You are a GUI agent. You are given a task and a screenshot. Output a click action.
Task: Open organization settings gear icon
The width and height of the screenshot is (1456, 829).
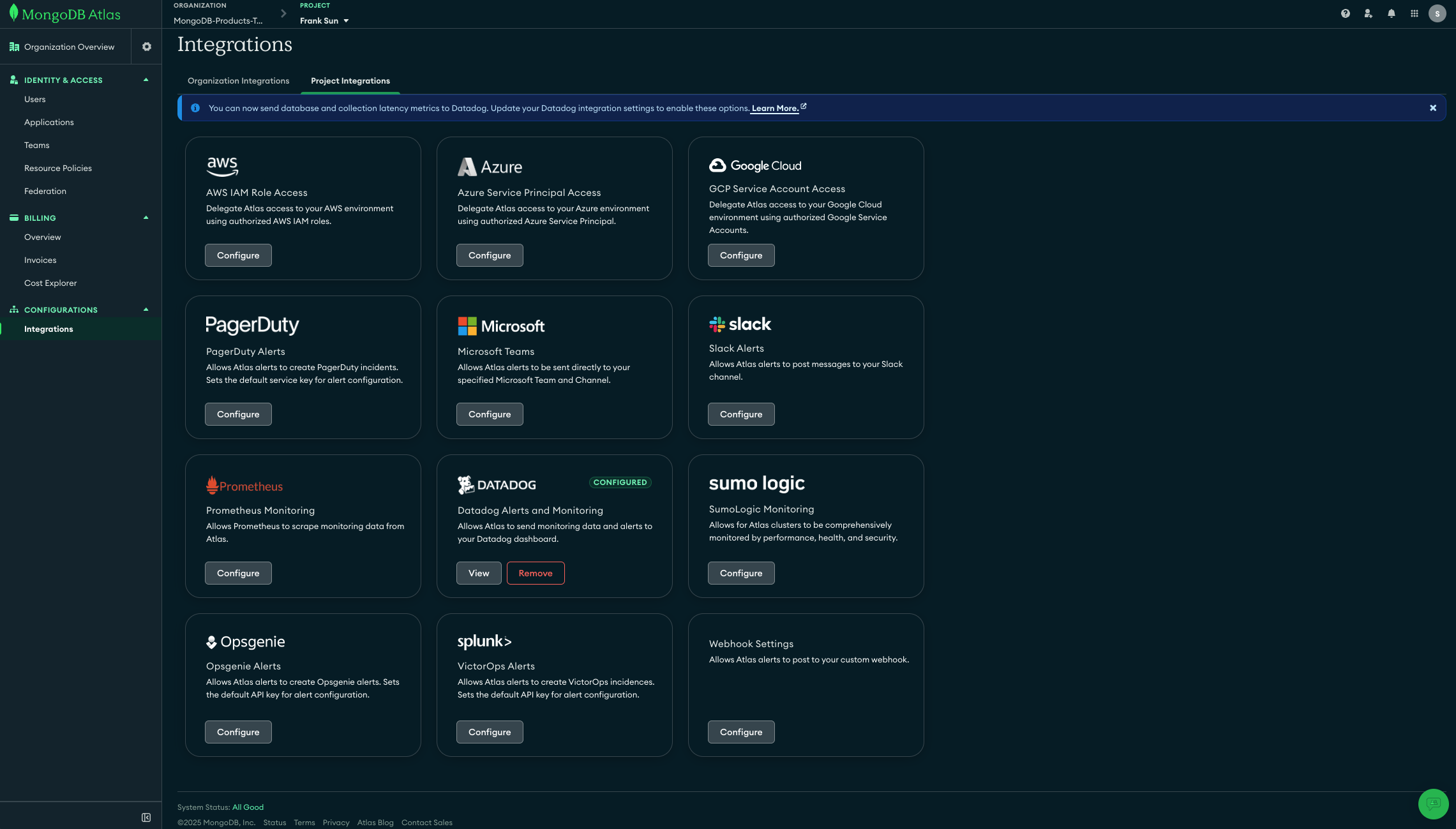[x=147, y=47]
